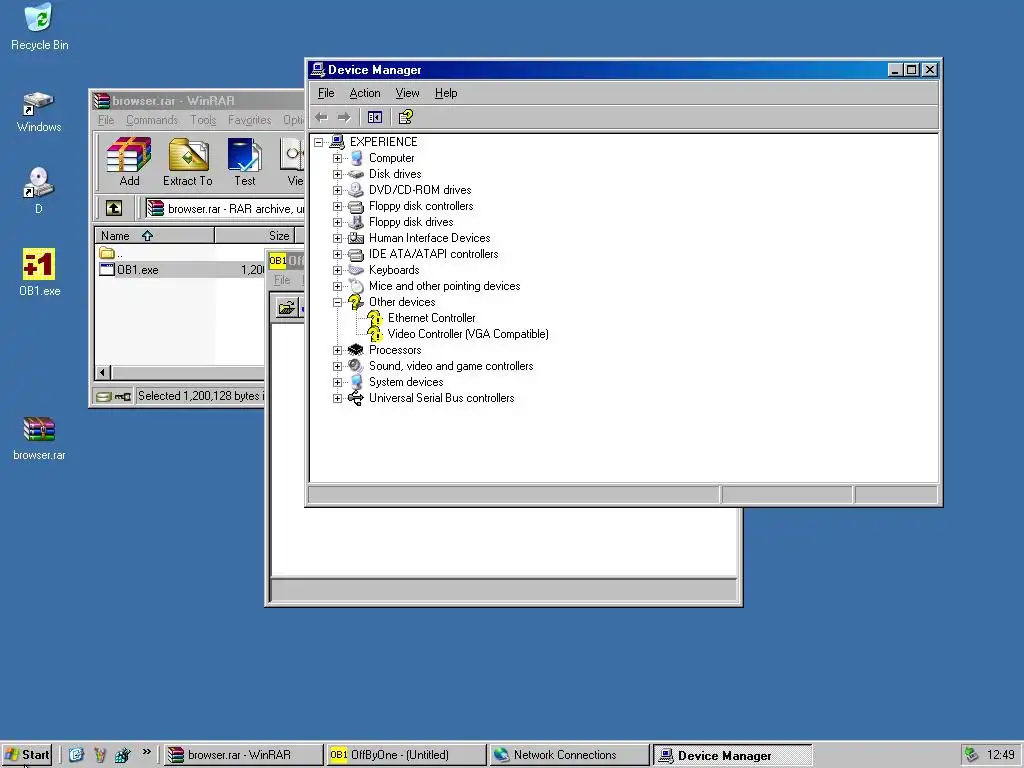Open the Tools menu in WinRAR
Image resolution: width=1024 pixels, height=768 pixels.
coord(203,120)
